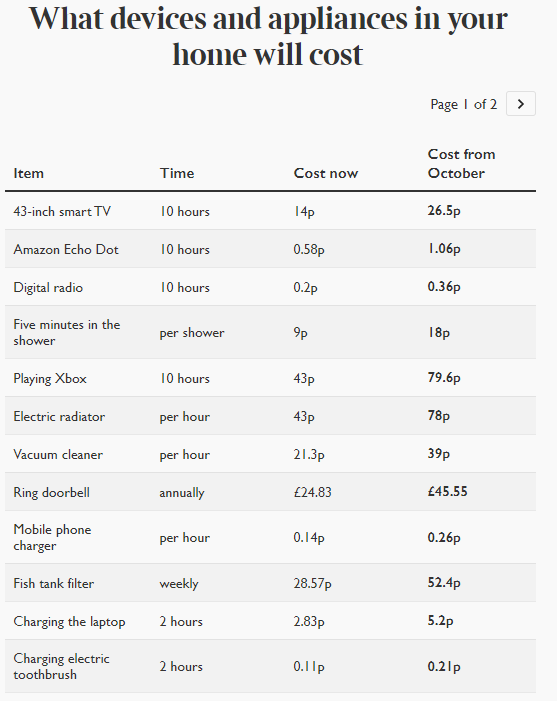
Task: Select the 43-inch smart TV row
Action: click(x=270, y=211)
